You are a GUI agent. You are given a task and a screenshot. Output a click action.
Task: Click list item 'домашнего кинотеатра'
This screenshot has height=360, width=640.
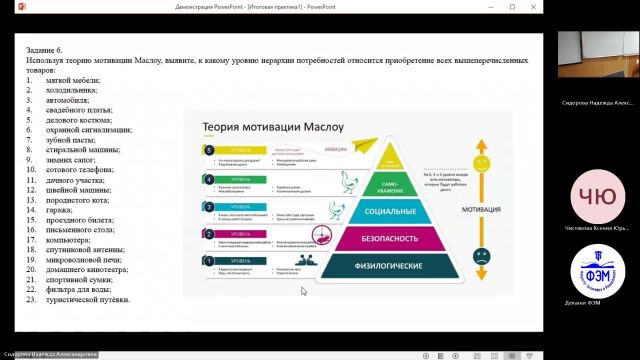[x=87, y=269]
